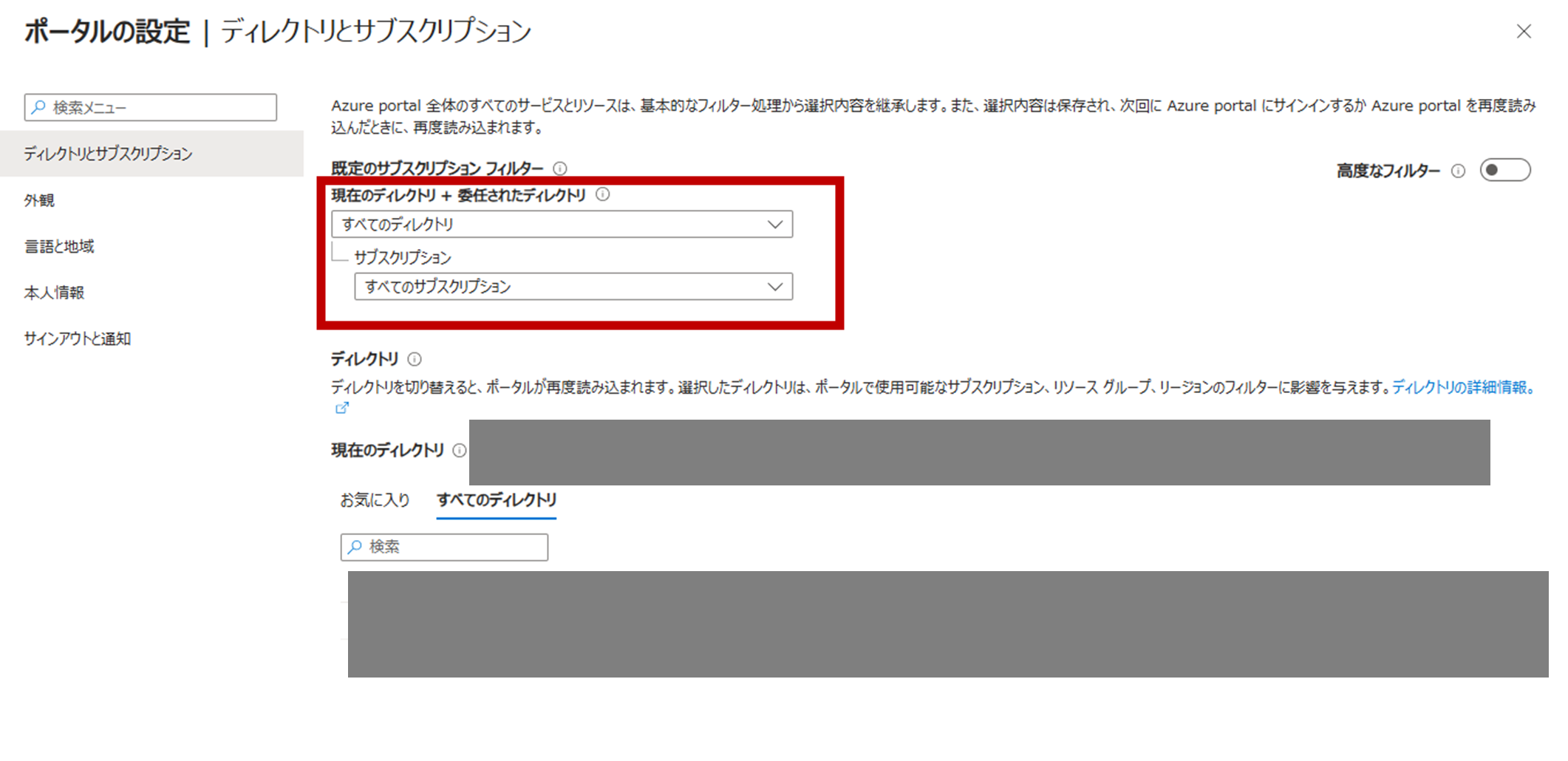Select ディレクトリとサブスクリプション menu item
The height and width of the screenshot is (761, 1568).
151,154
